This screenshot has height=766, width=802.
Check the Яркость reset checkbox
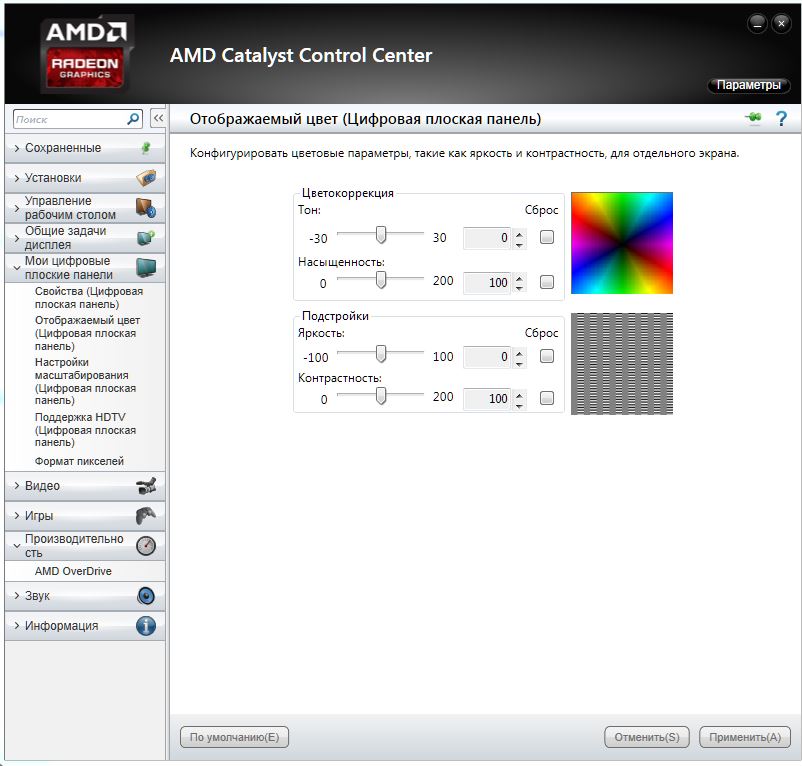point(547,356)
